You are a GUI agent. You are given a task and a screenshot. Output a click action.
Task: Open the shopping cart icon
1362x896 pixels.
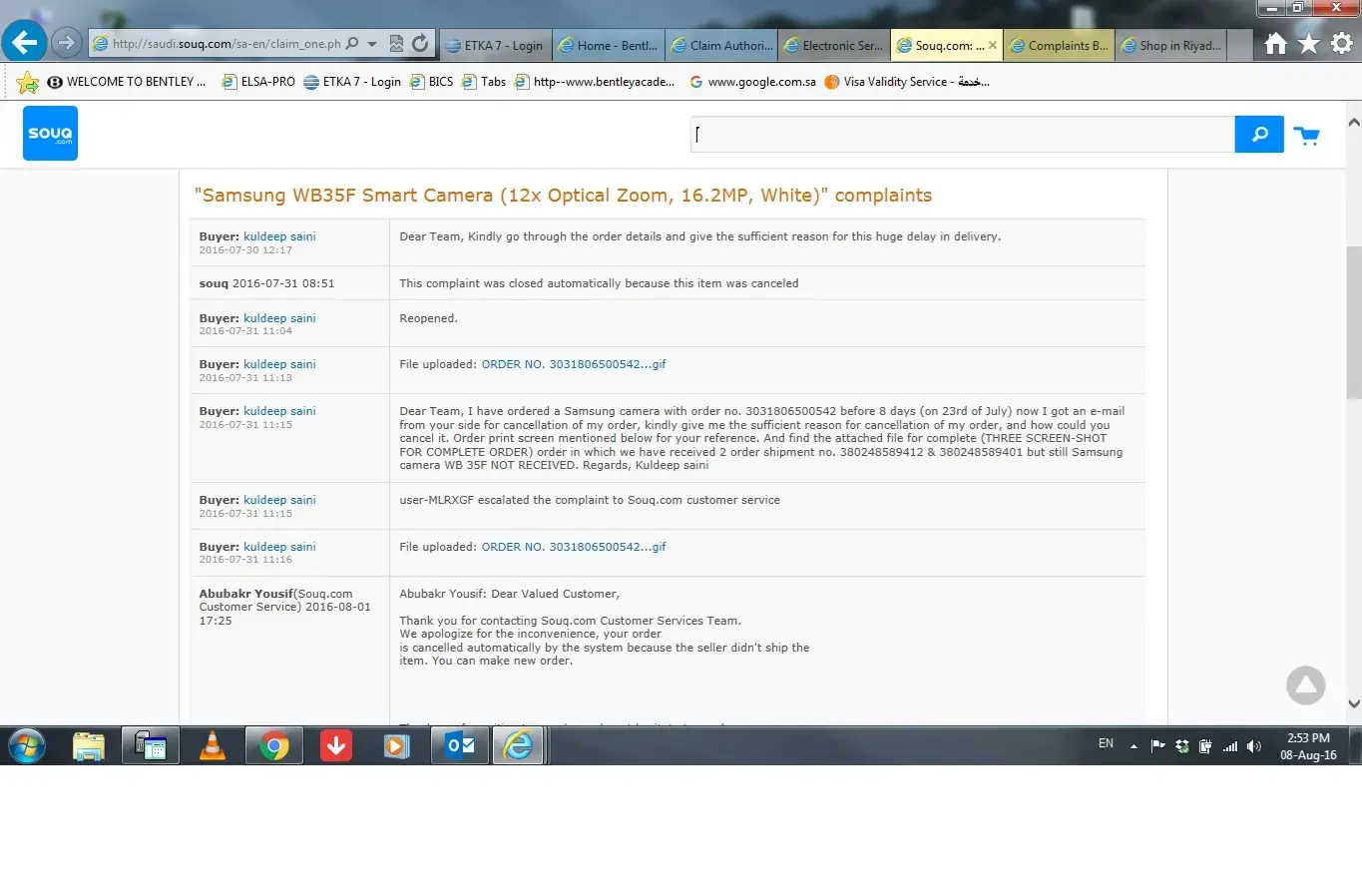1306,136
